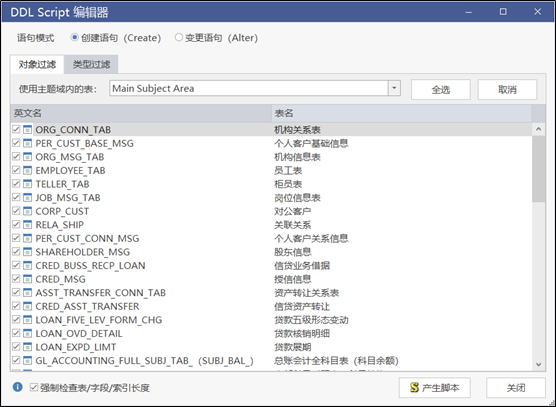
Task: Click the 全选 button
Action: [441, 90]
